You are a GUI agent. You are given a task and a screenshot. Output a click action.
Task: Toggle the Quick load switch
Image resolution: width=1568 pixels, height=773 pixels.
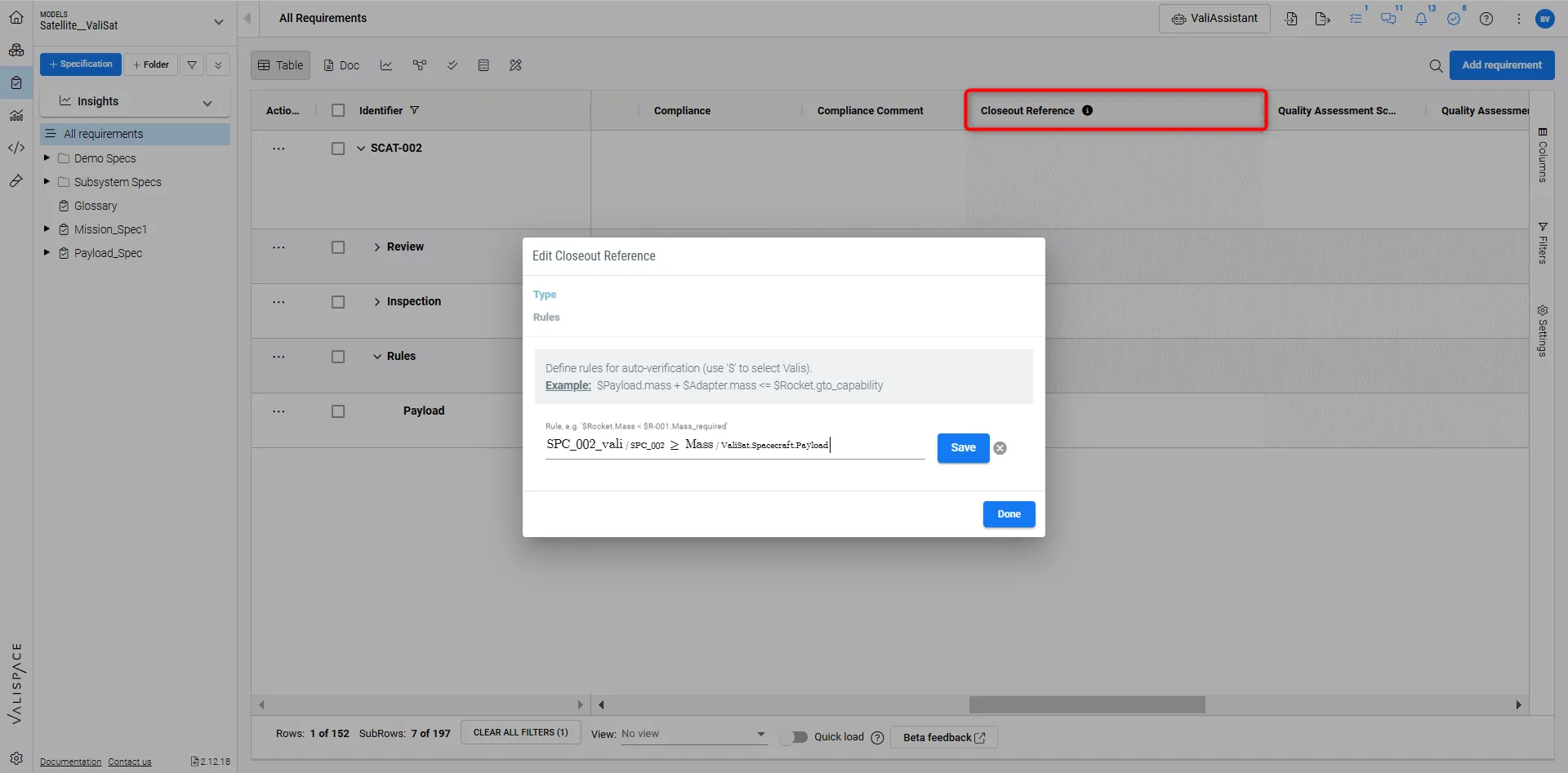[793, 737]
